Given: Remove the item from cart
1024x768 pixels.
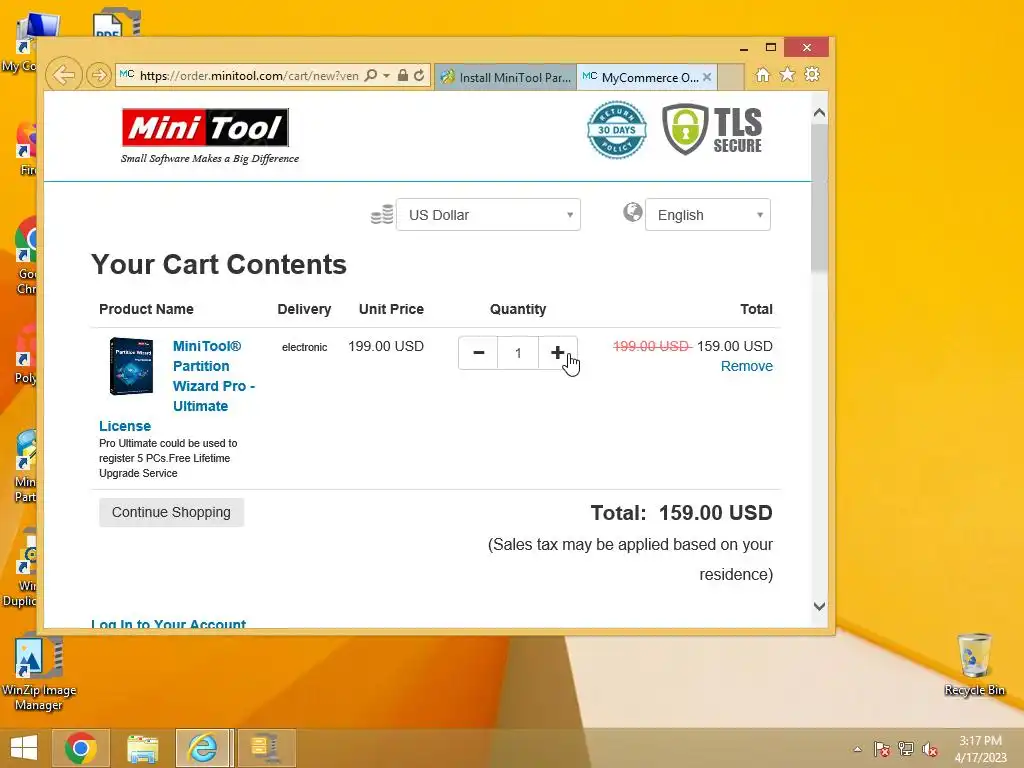Looking at the screenshot, I should tap(746, 366).
